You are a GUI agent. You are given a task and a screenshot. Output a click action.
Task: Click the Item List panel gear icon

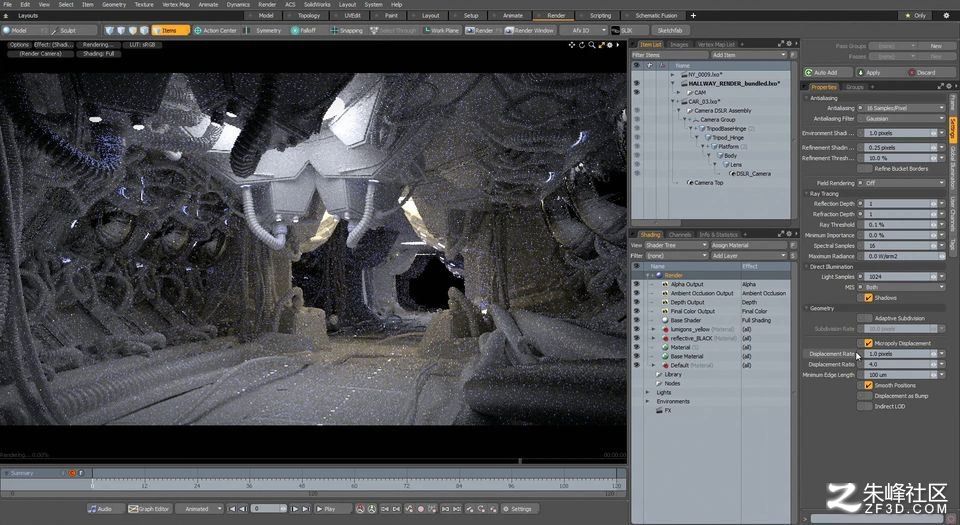[789, 43]
